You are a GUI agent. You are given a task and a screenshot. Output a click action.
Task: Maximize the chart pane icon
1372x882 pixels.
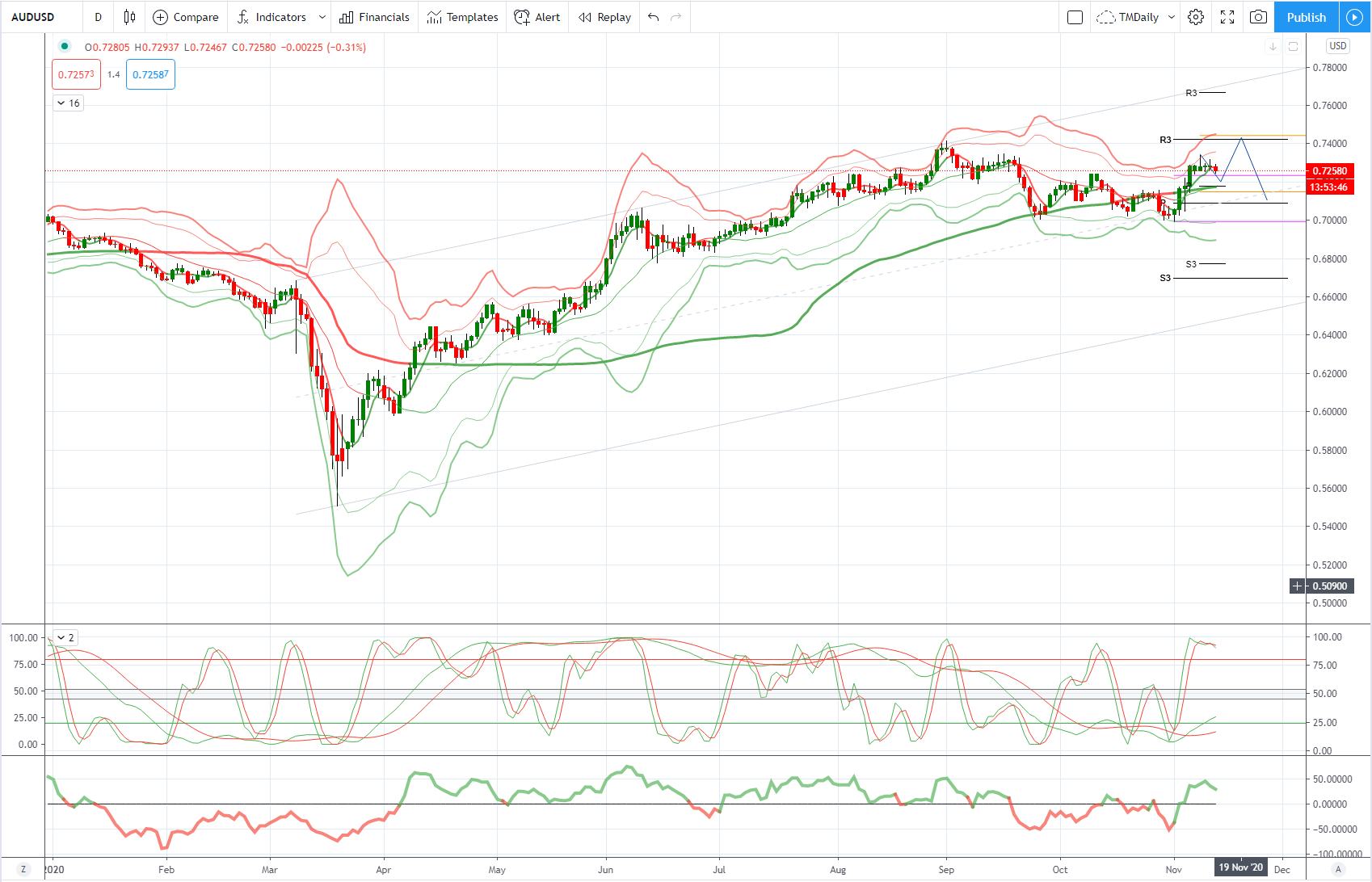[1293, 46]
